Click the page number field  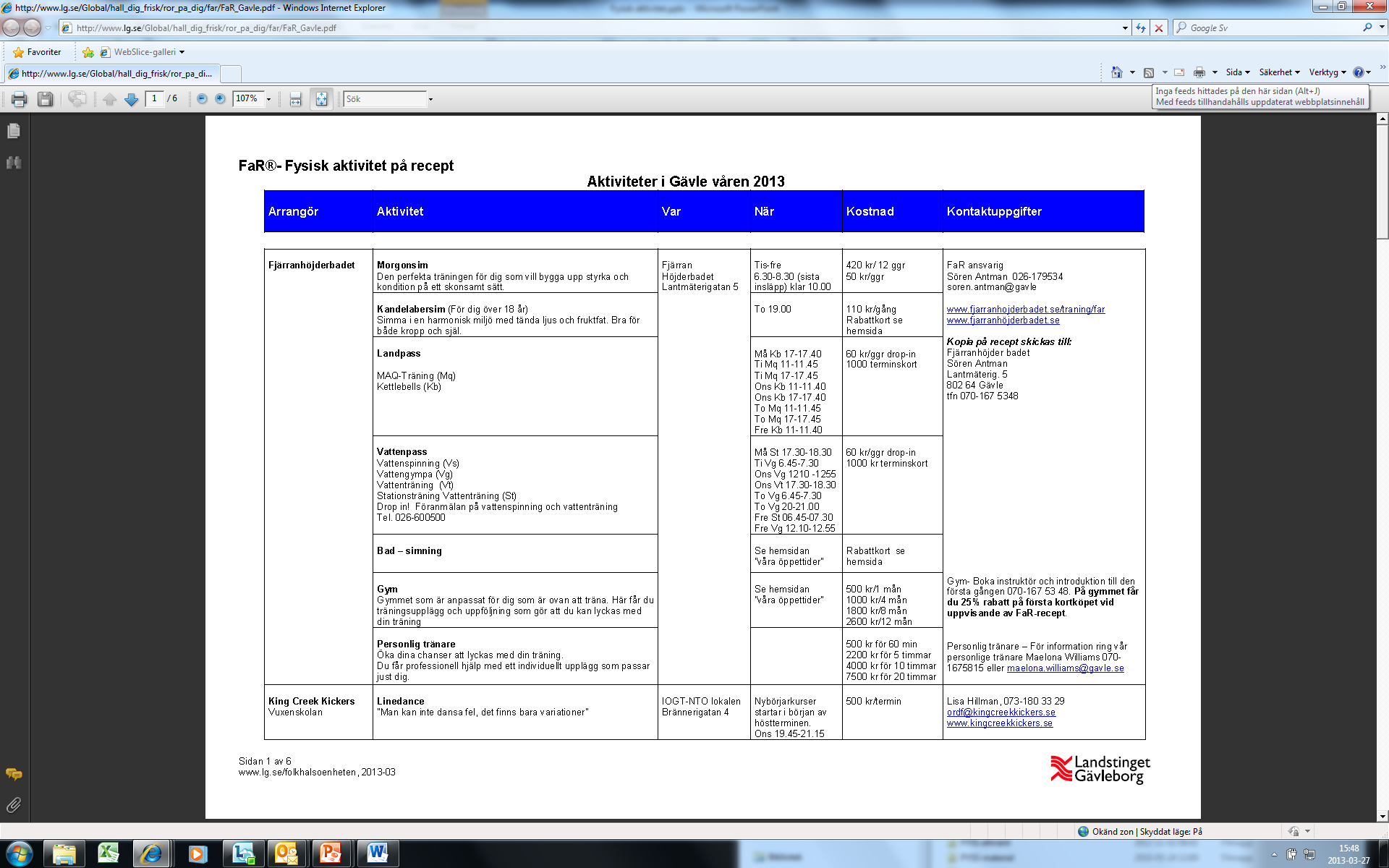154,99
